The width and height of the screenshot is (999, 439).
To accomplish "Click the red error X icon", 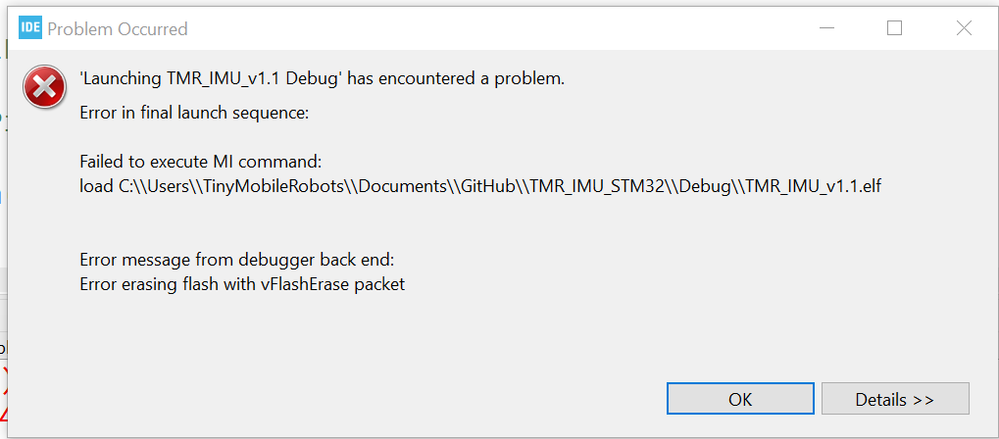I will click(45, 89).
